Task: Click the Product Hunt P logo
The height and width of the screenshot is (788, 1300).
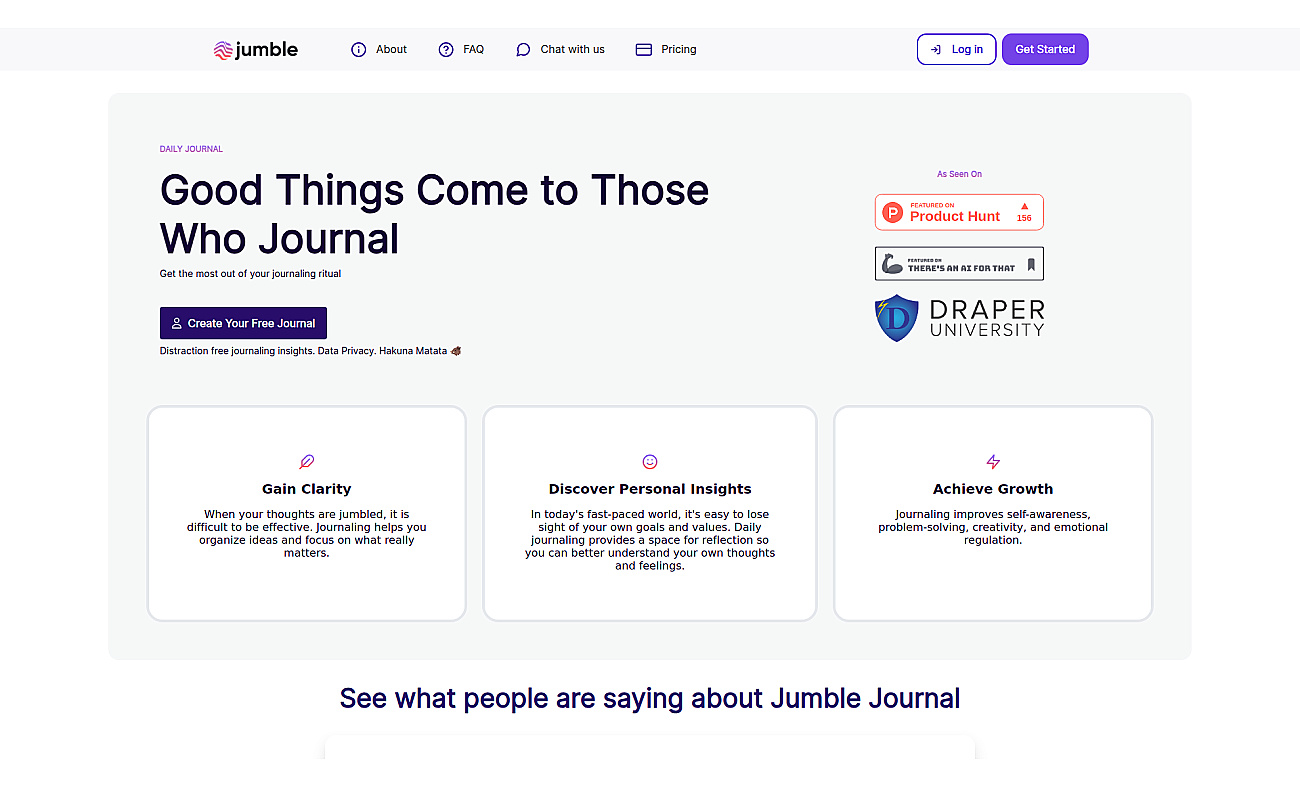Action: click(892, 212)
